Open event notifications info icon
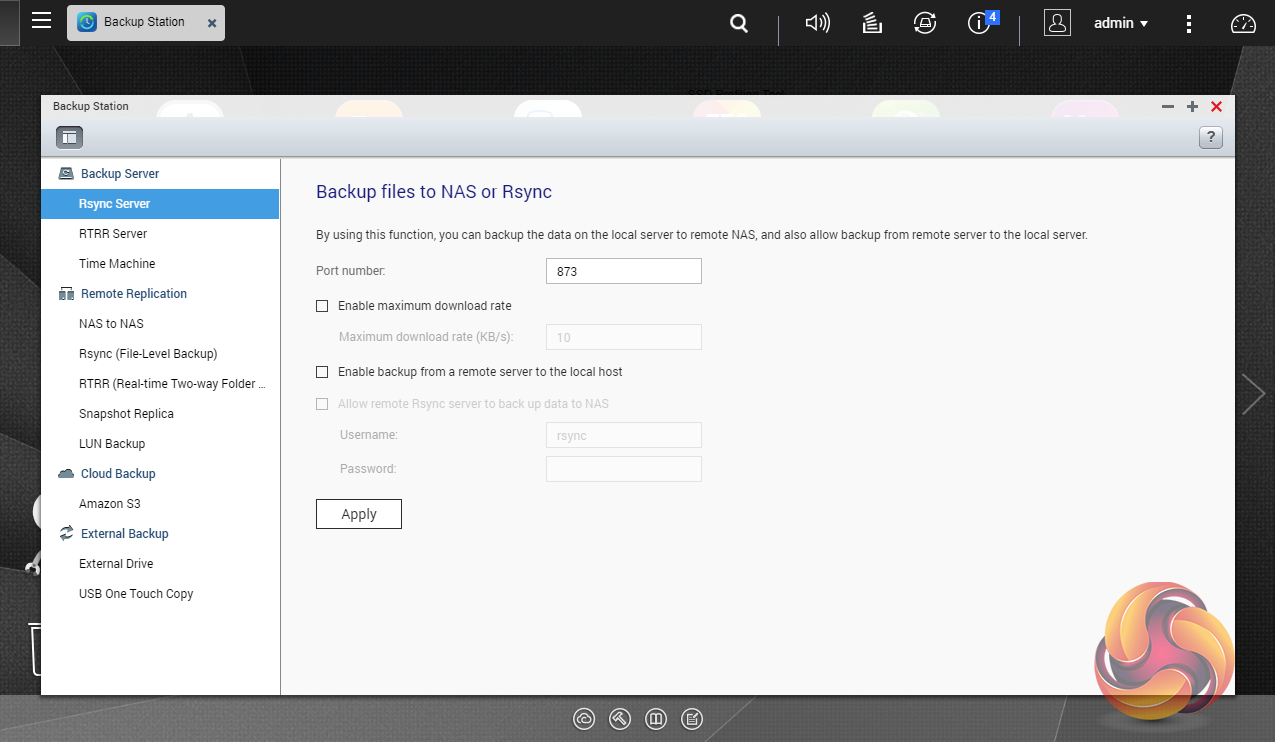The height and width of the screenshot is (746, 1275). coord(980,23)
